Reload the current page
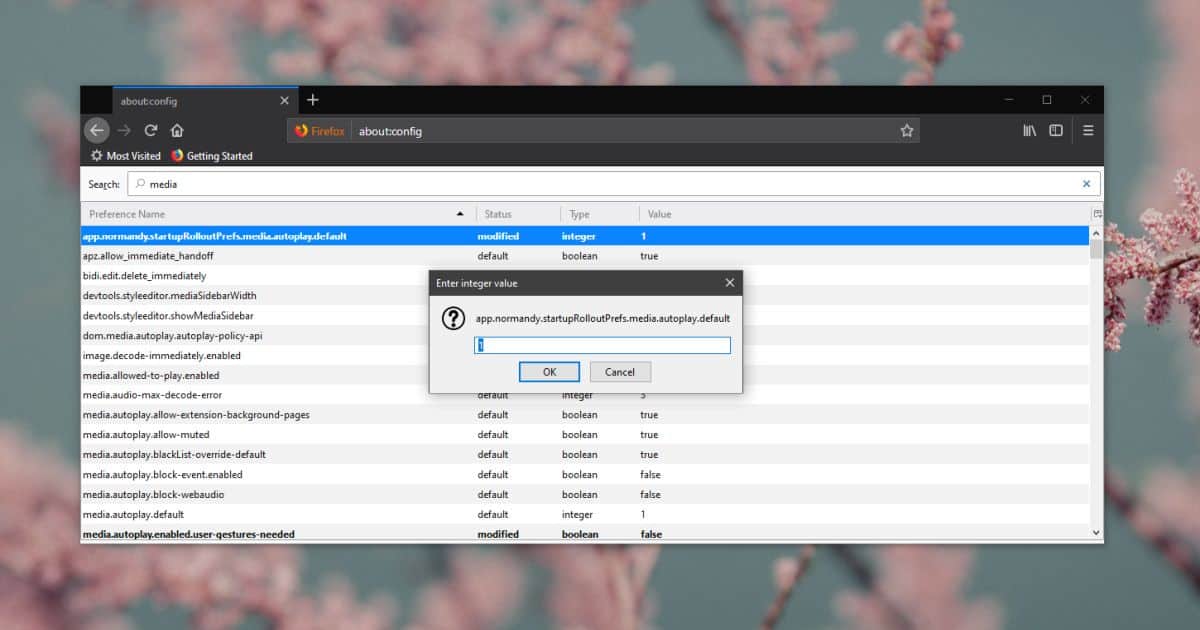The height and width of the screenshot is (630, 1200). pos(151,130)
